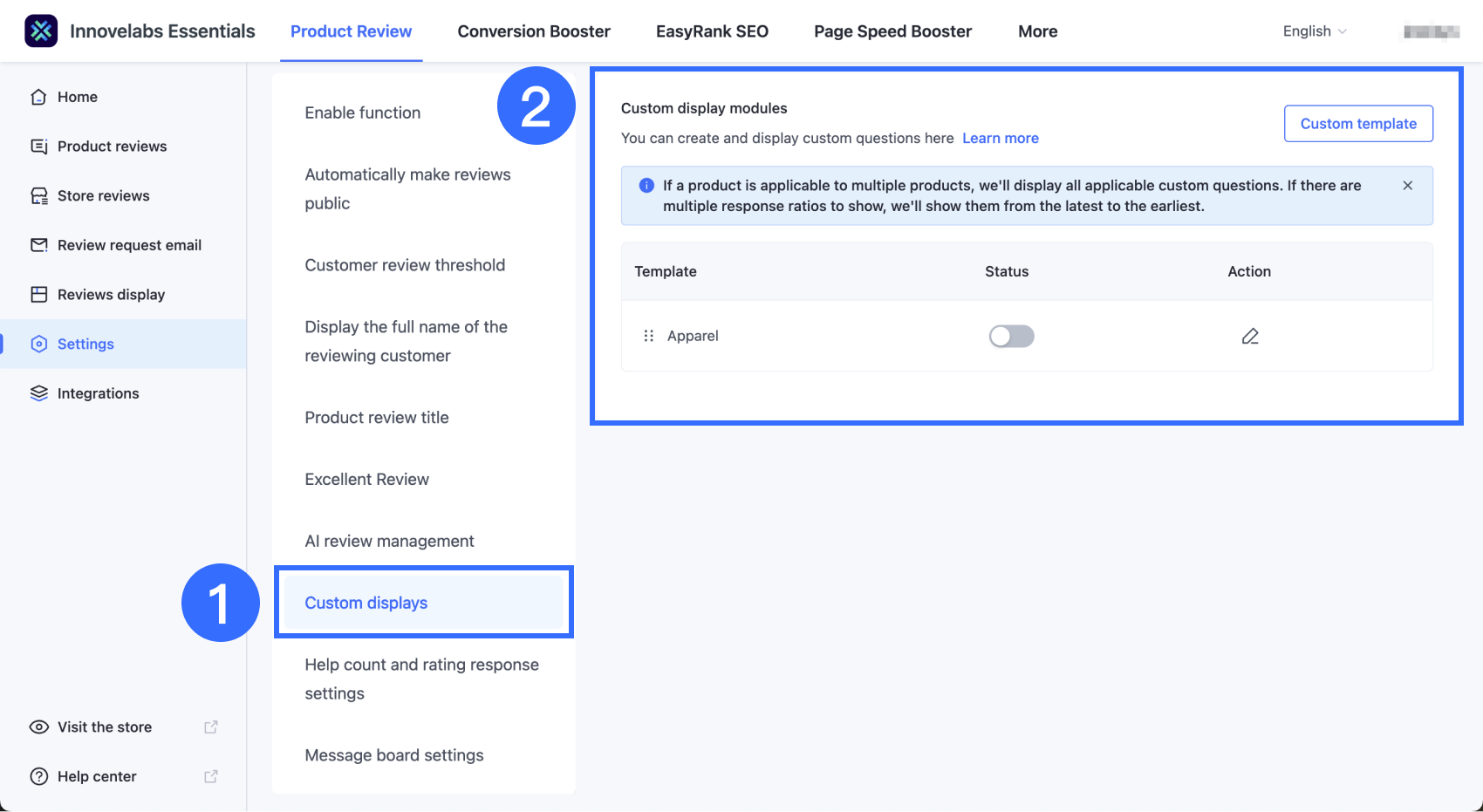Enable the Apparel template status toggle
Screen dimensions: 1483x812
1011,337
